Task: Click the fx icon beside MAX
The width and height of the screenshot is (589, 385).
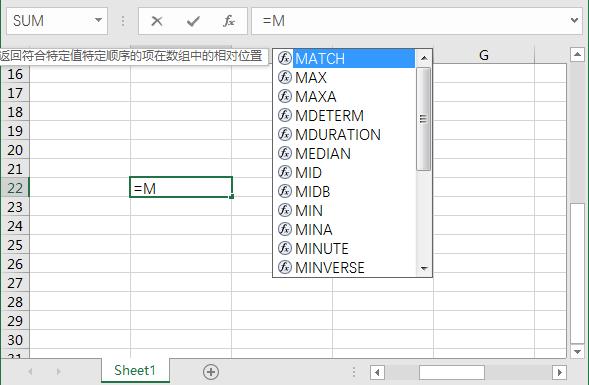Action: click(x=285, y=77)
